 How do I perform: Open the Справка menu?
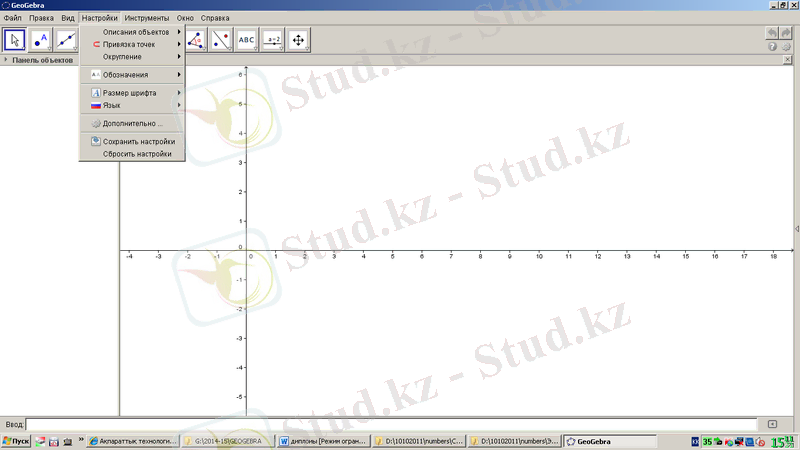click(x=215, y=18)
